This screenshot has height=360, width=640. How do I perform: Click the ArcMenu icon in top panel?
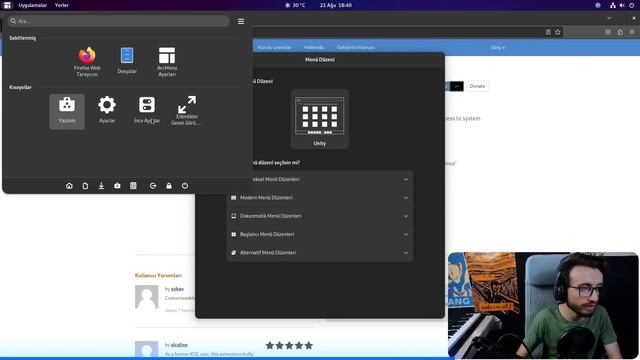(7, 5)
